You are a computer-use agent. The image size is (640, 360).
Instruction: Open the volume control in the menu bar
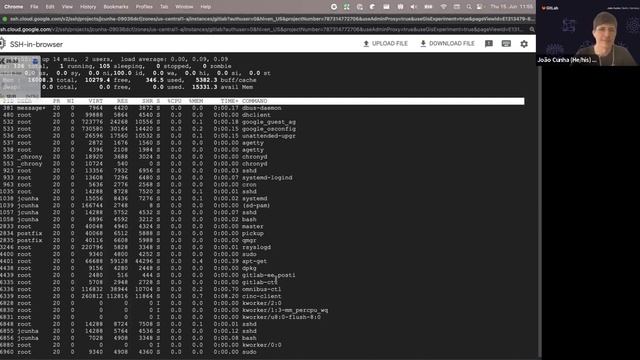(x=413, y=7)
